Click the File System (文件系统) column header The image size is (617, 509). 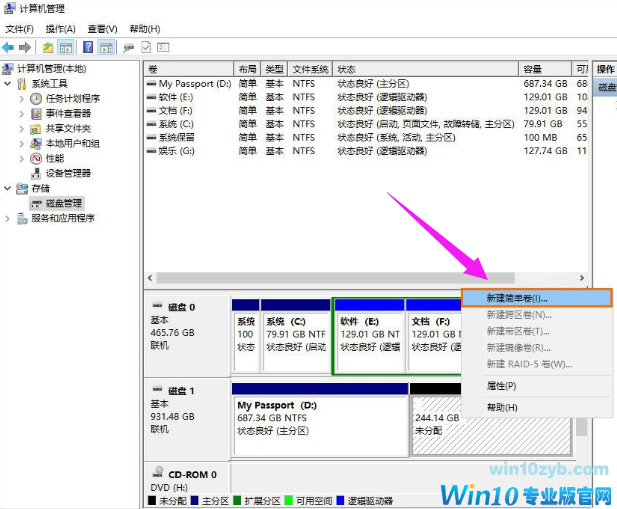[x=310, y=69]
